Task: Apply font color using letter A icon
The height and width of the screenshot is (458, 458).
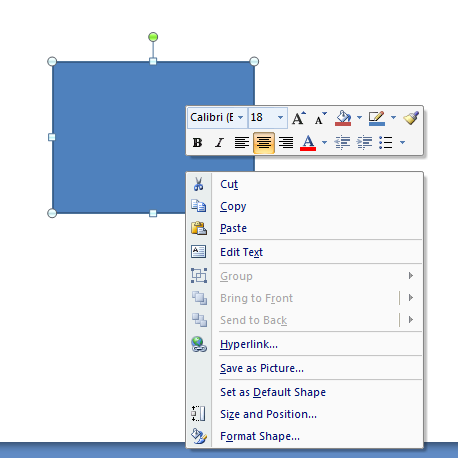Action: click(308, 143)
